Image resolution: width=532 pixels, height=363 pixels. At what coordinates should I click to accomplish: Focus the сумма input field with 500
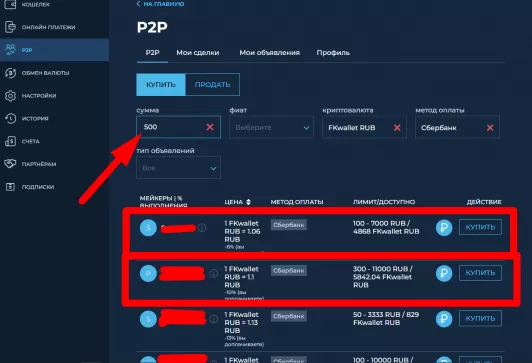point(178,127)
